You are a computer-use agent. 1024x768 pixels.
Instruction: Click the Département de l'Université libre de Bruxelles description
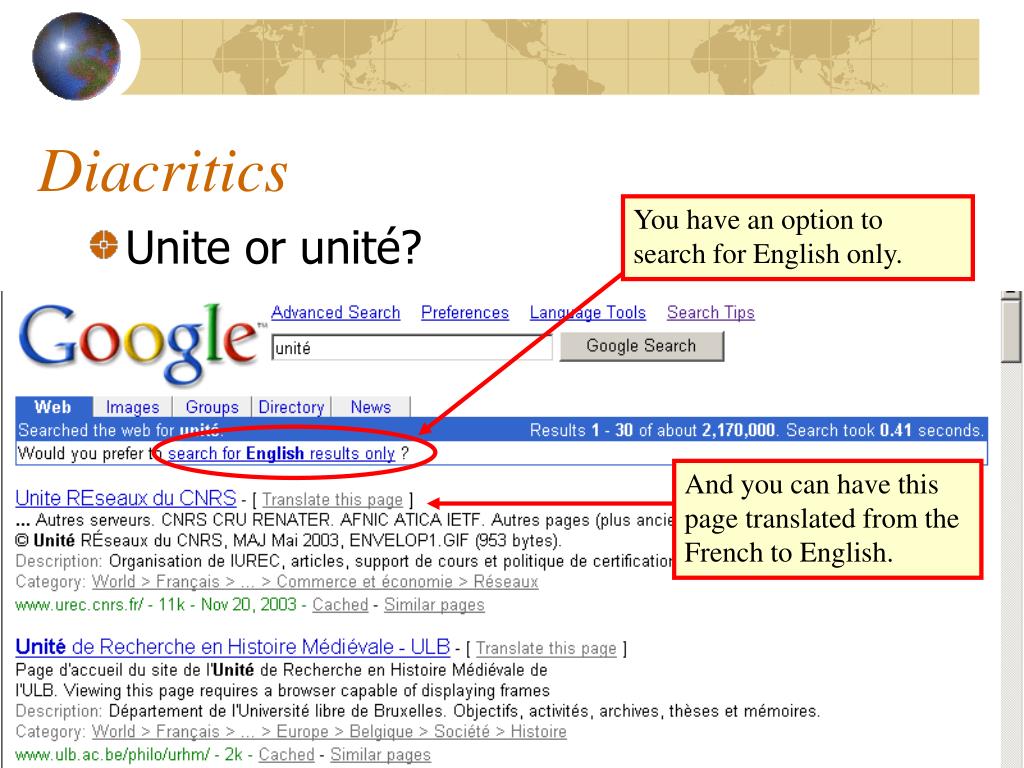[x=464, y=711]
